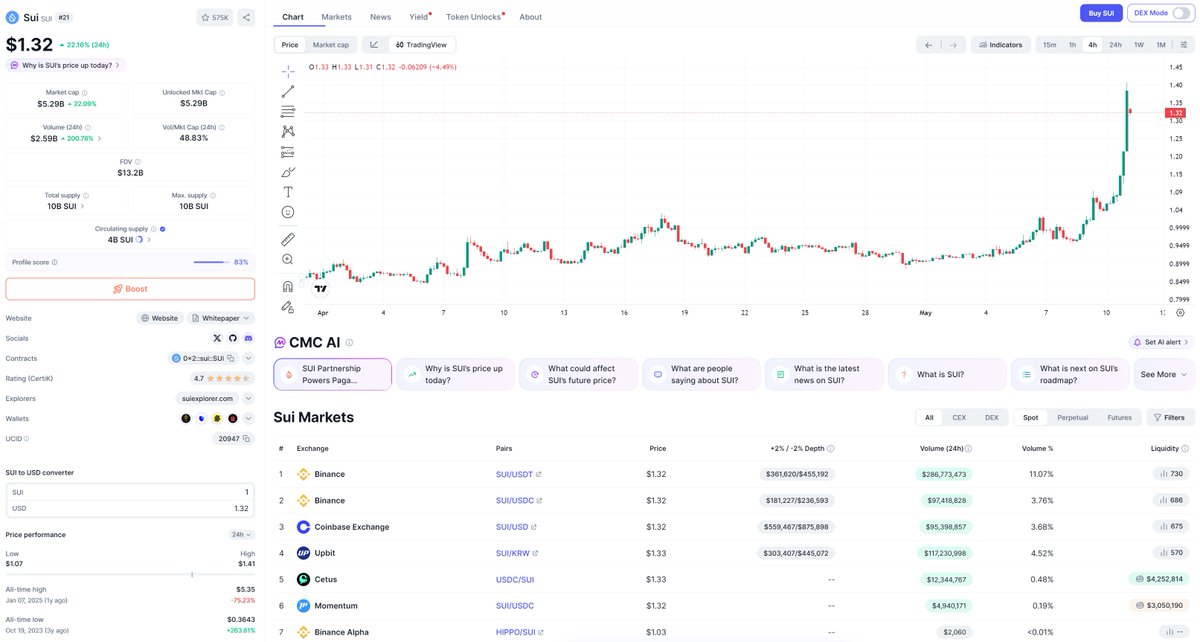This screenshot has height=642, width=1200.
Task: Open Sui's GitHub social link
Action: coord(233,338)
